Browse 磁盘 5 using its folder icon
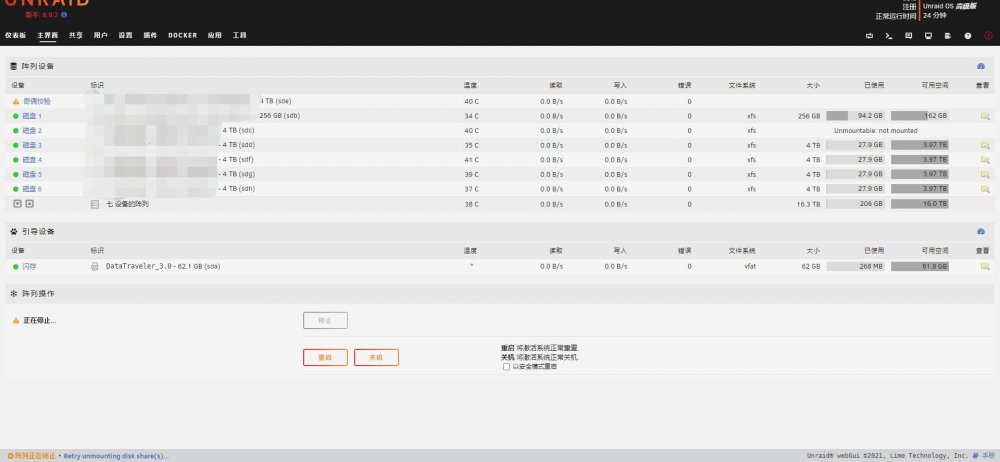The width and height of the screenshot is (1000, 462). click(985, 174)
